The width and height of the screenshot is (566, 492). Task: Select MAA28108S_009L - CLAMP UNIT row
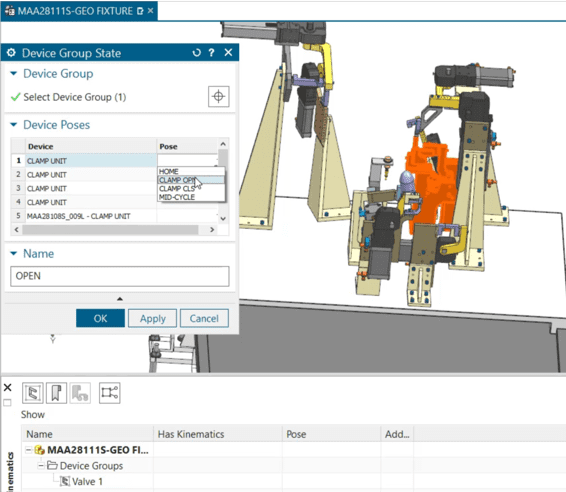click(91, 216)
